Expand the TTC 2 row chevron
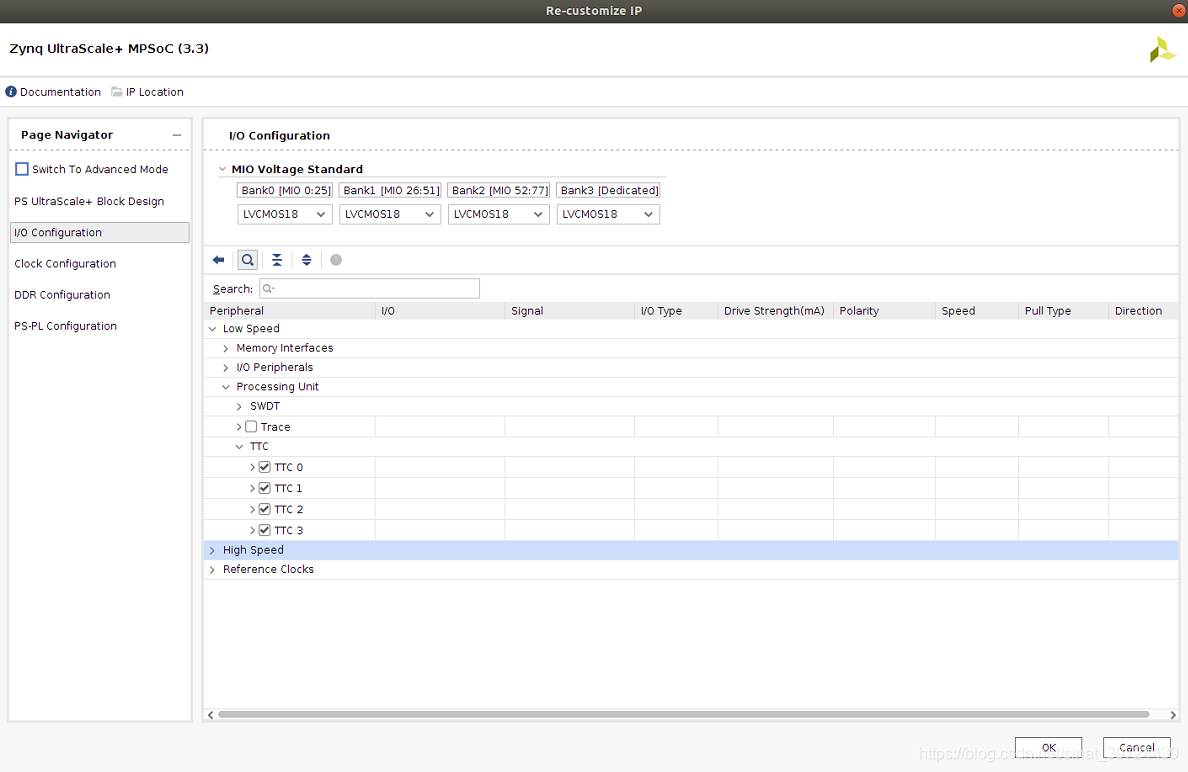Image resolution: width=1188 pixels, height=772 pixels. coord(252,510)
